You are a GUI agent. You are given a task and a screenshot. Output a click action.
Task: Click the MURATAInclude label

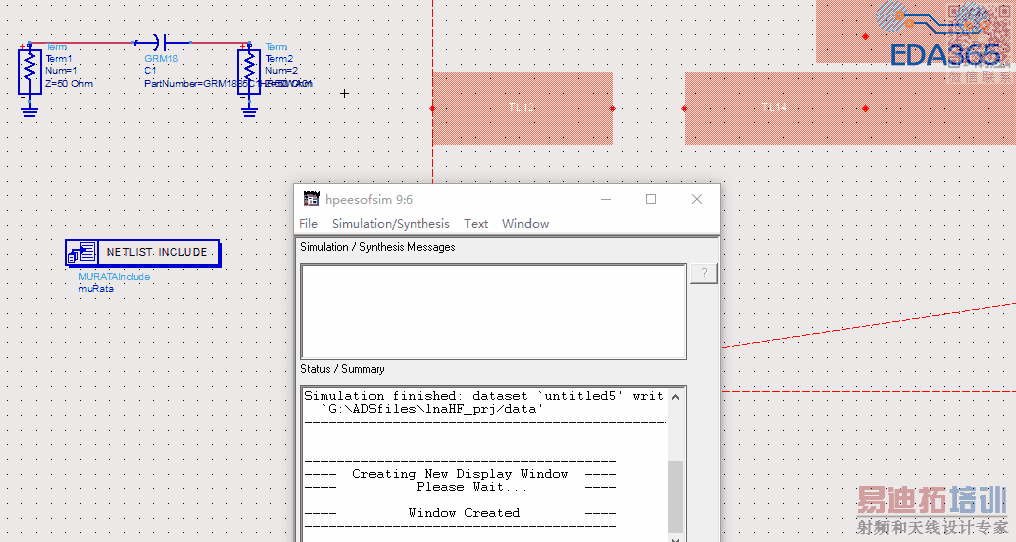(x=114, y=277)
